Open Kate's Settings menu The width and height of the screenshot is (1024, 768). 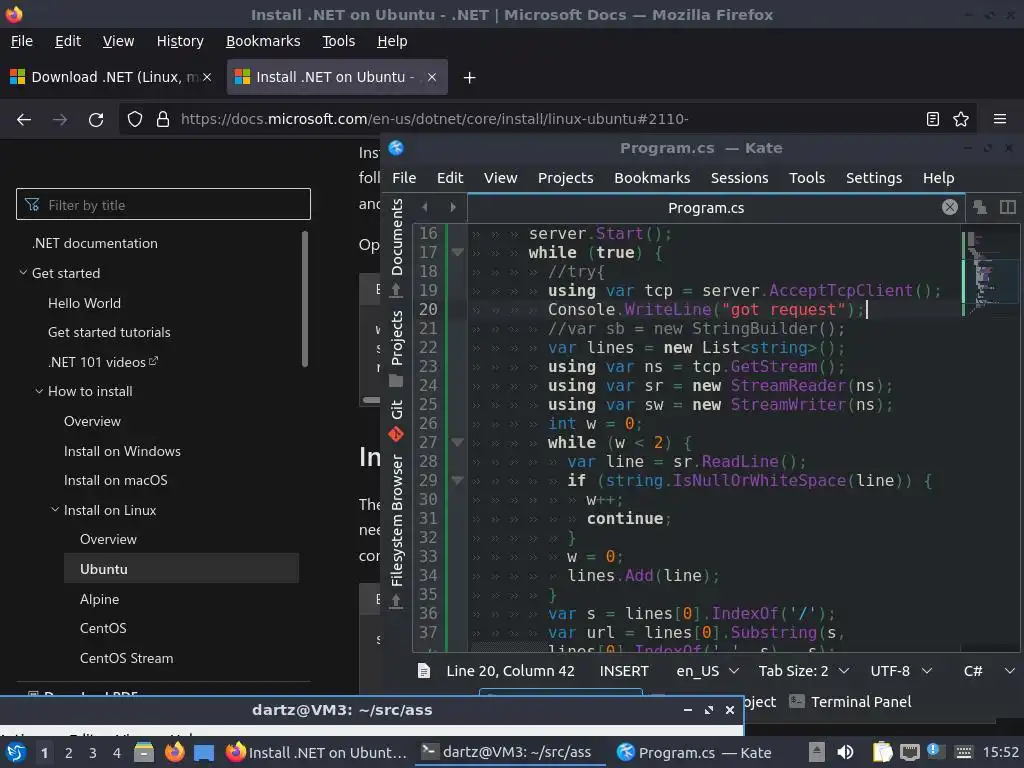tap(874, 178)
